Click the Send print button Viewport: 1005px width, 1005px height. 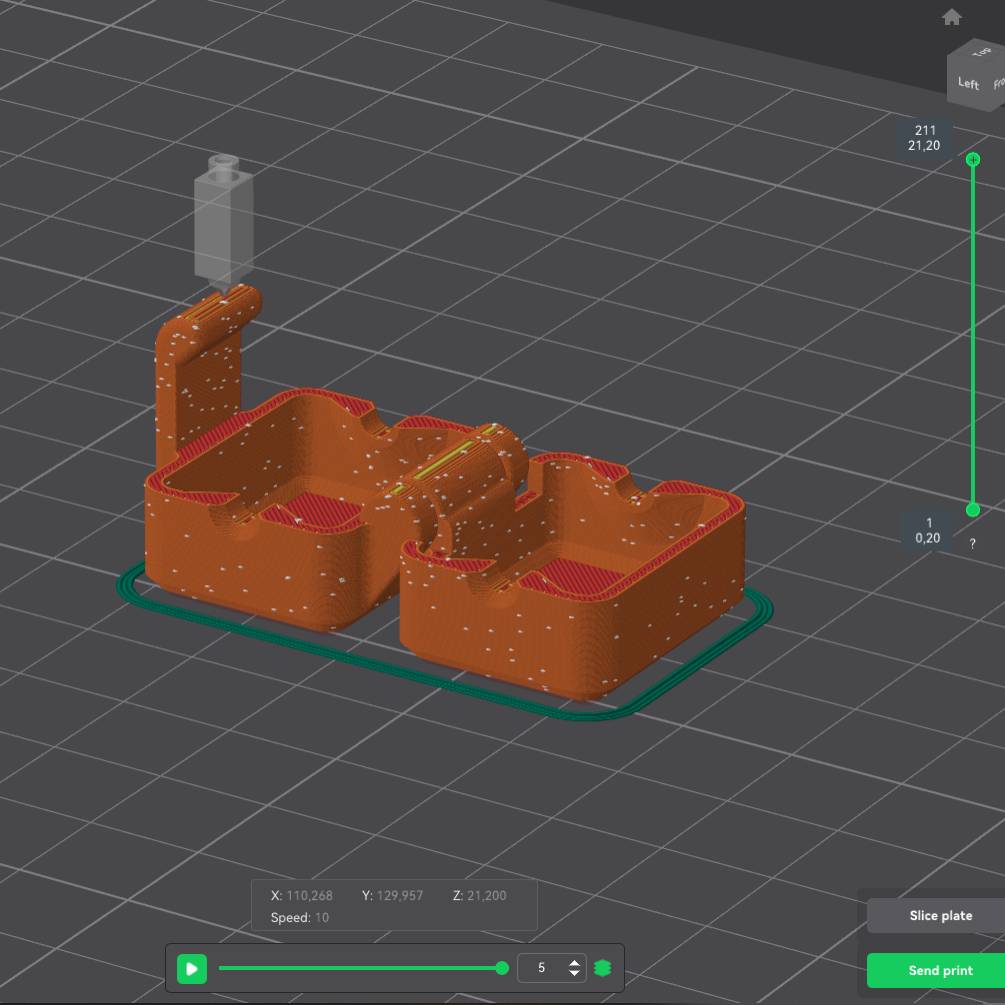(x=939, y=970)
